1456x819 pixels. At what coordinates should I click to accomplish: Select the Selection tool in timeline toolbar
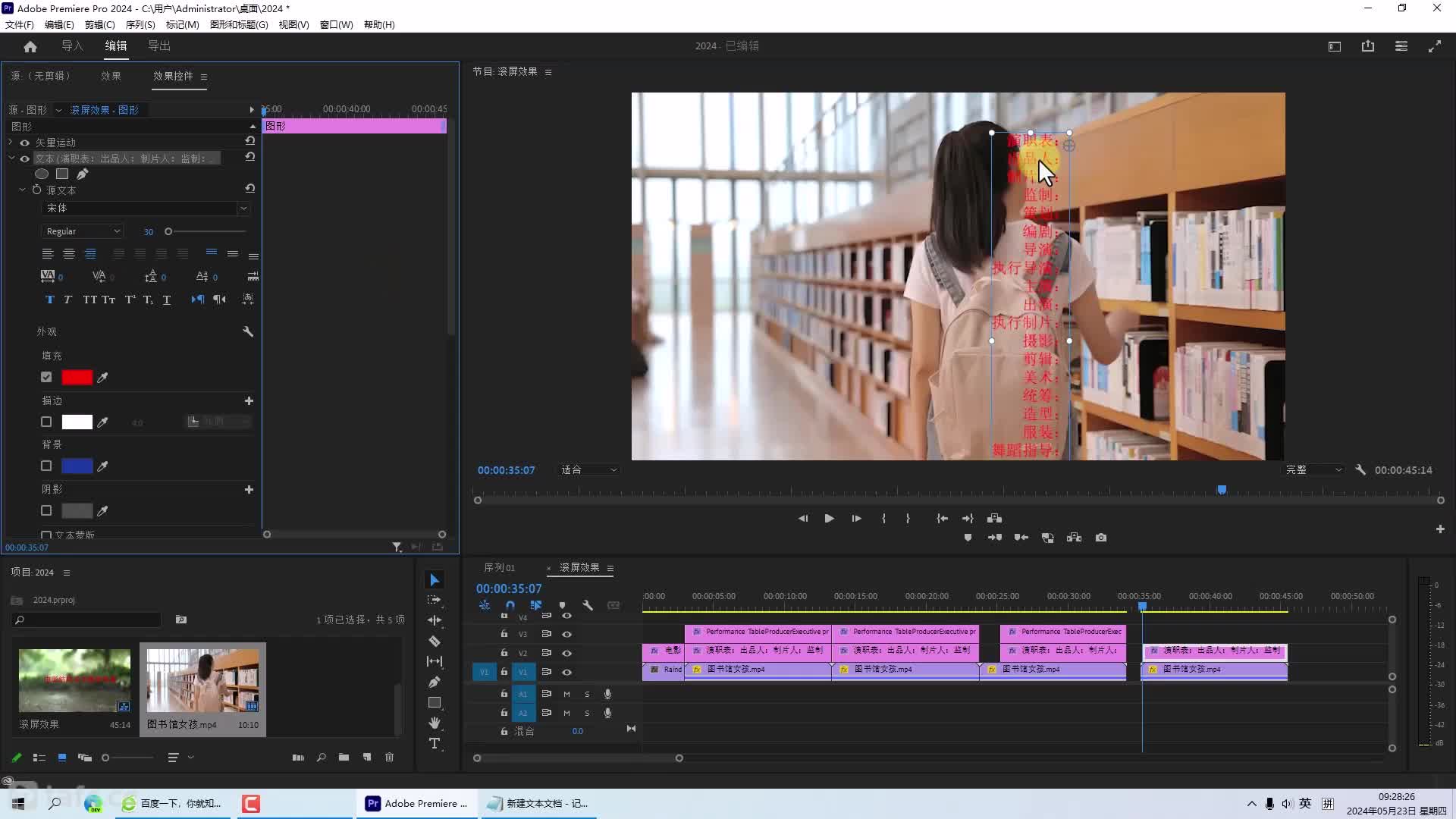[x=435, y=580]
